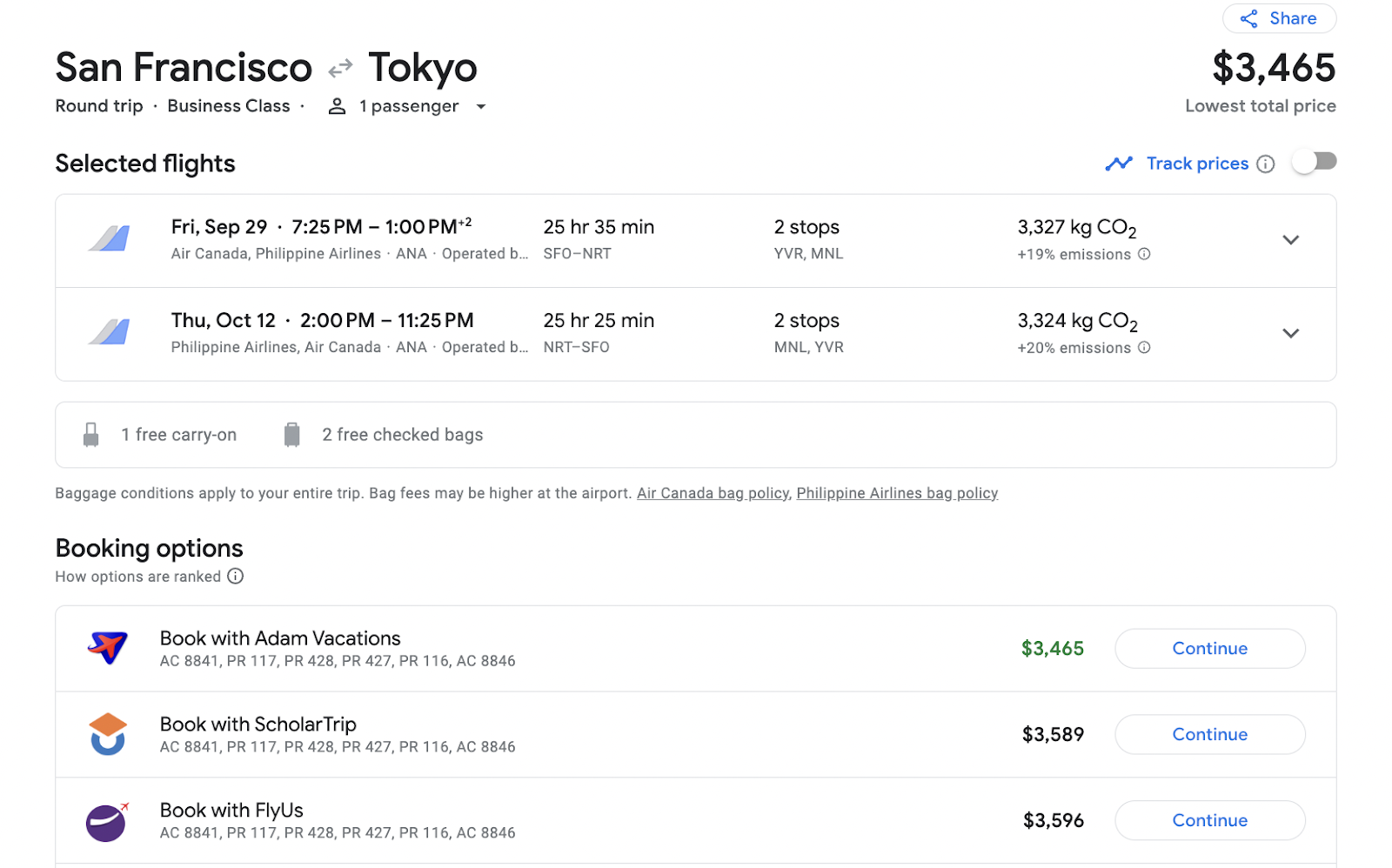Click the '25 hr 25 min' duration
1392x868 pixels.
click(x=599, y=320)
